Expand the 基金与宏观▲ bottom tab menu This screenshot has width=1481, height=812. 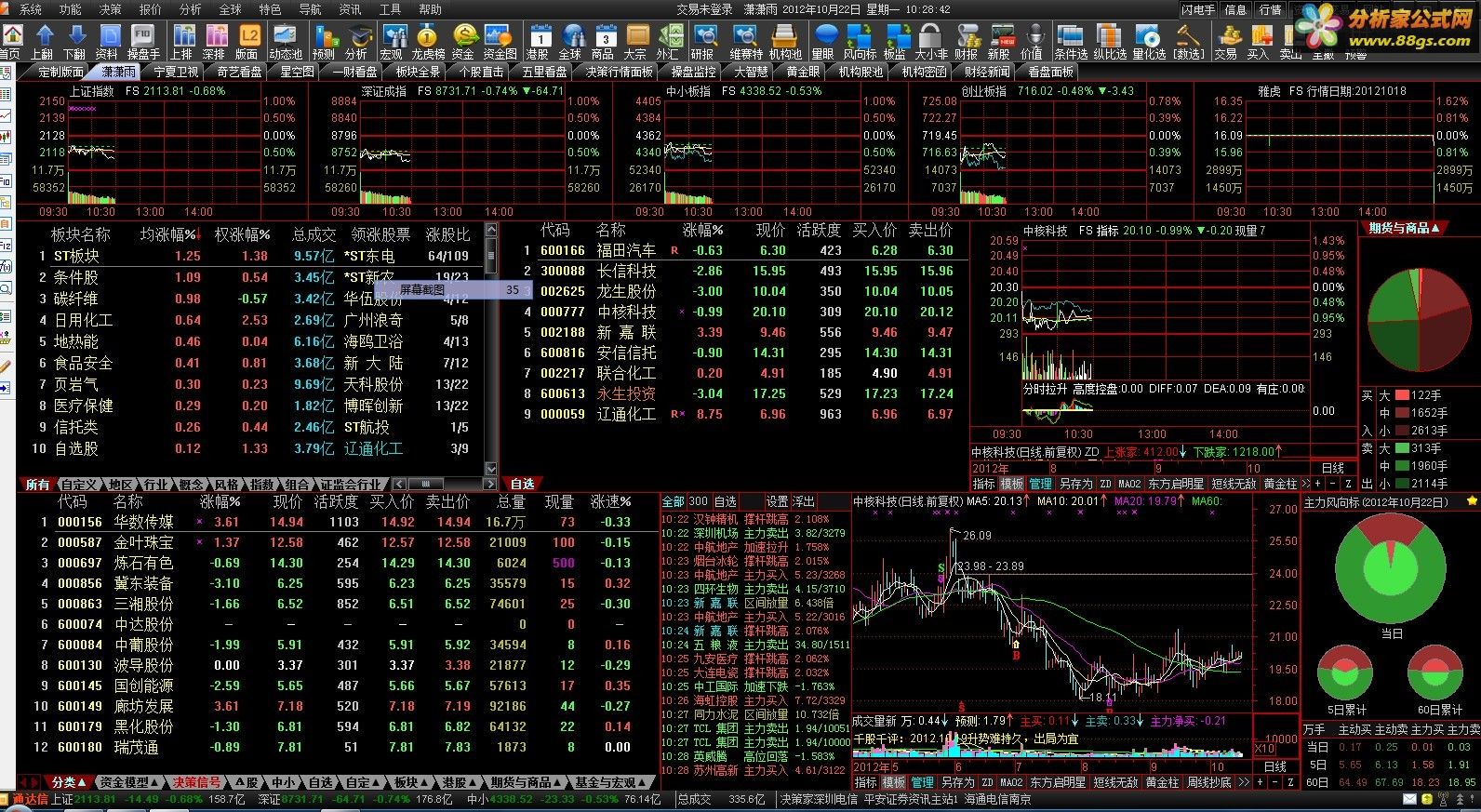pos(609,783)
